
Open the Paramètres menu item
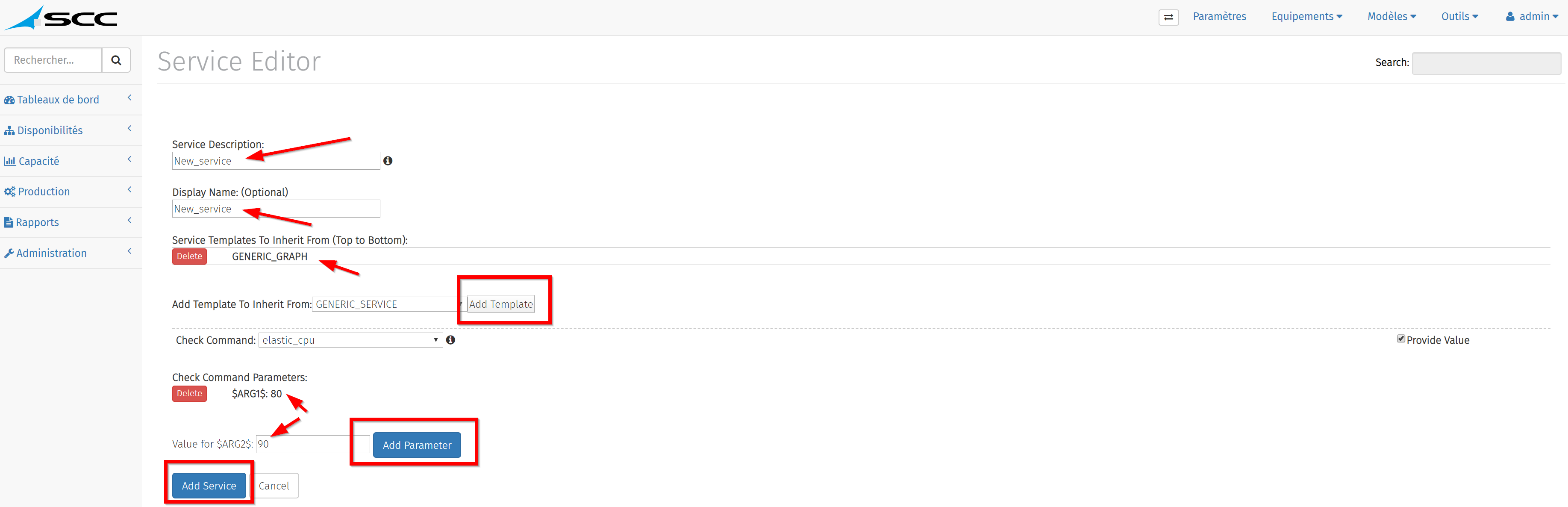point(1219,16)
